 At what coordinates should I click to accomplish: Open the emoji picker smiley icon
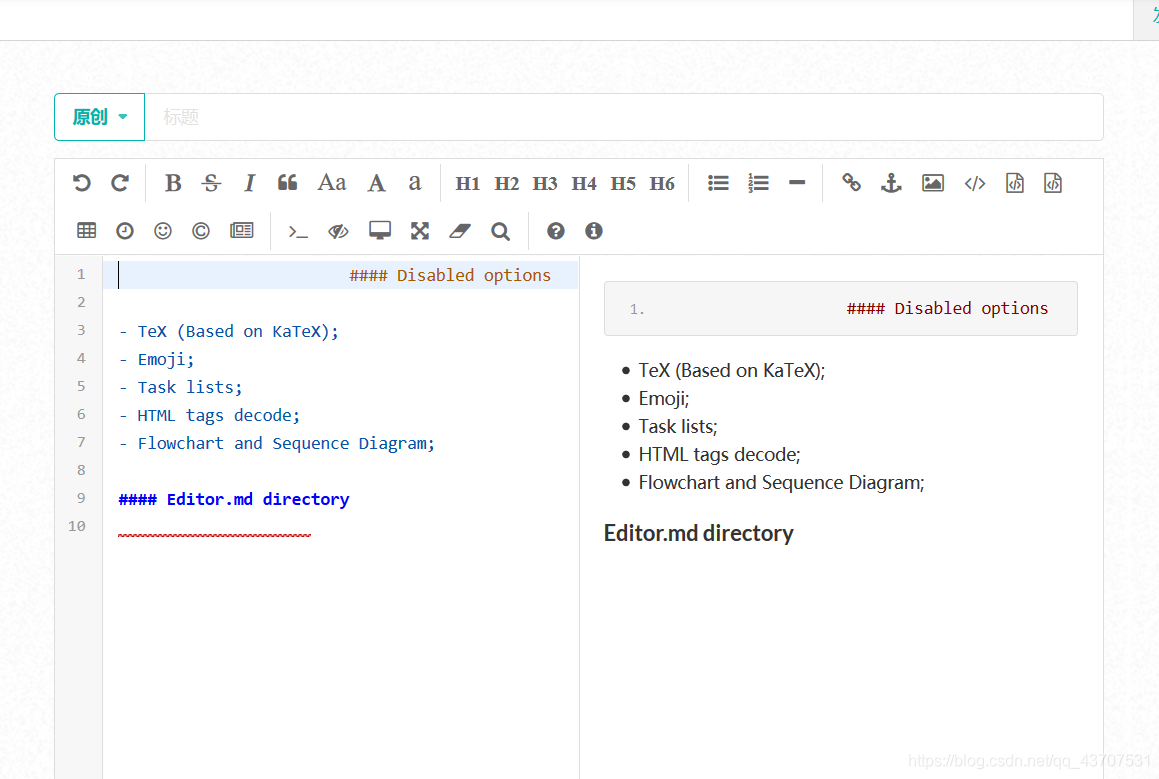(x=163, y=231)
